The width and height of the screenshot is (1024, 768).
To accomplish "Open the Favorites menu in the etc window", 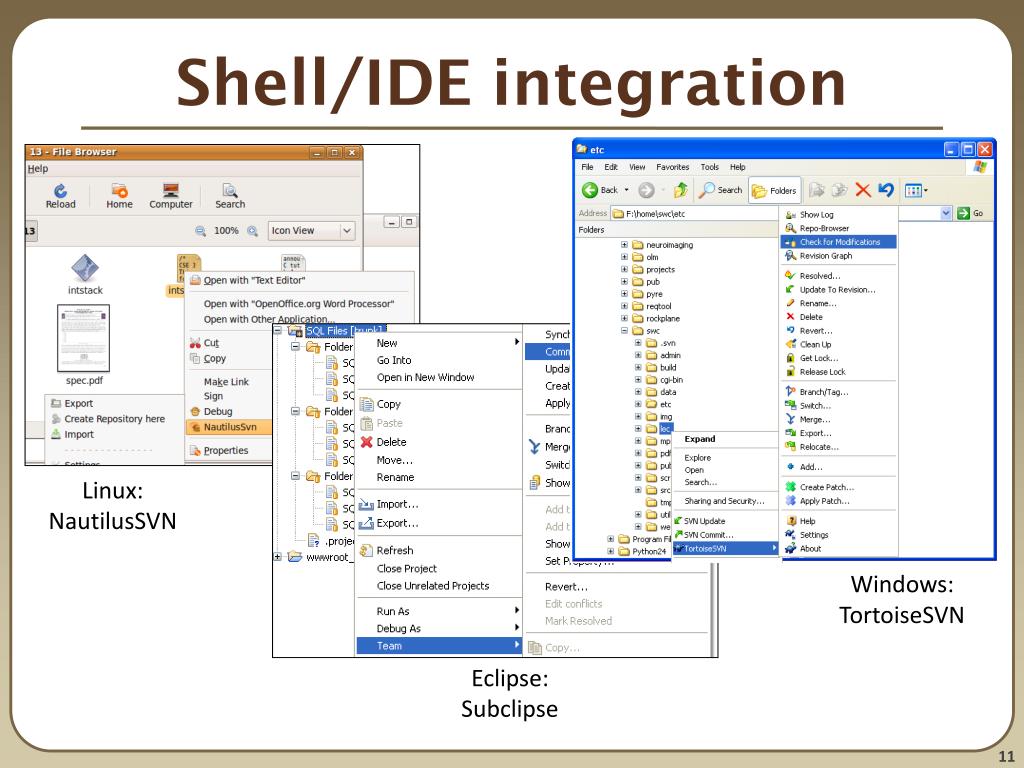I will pyautogui.click(x=673, y=167).
